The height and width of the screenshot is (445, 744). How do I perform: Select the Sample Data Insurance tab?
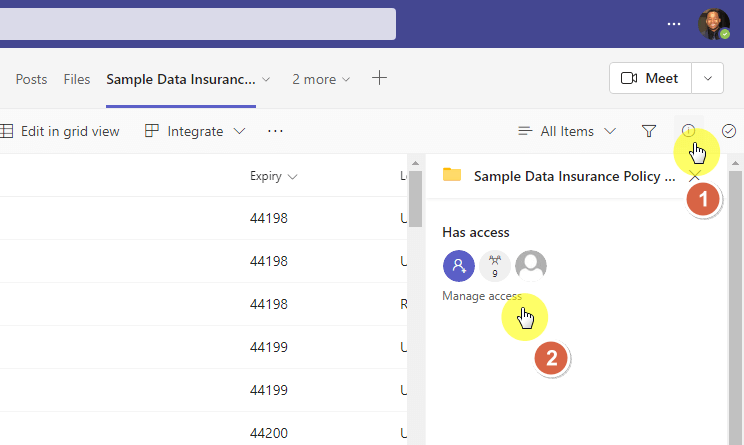[x=181, y=79]
